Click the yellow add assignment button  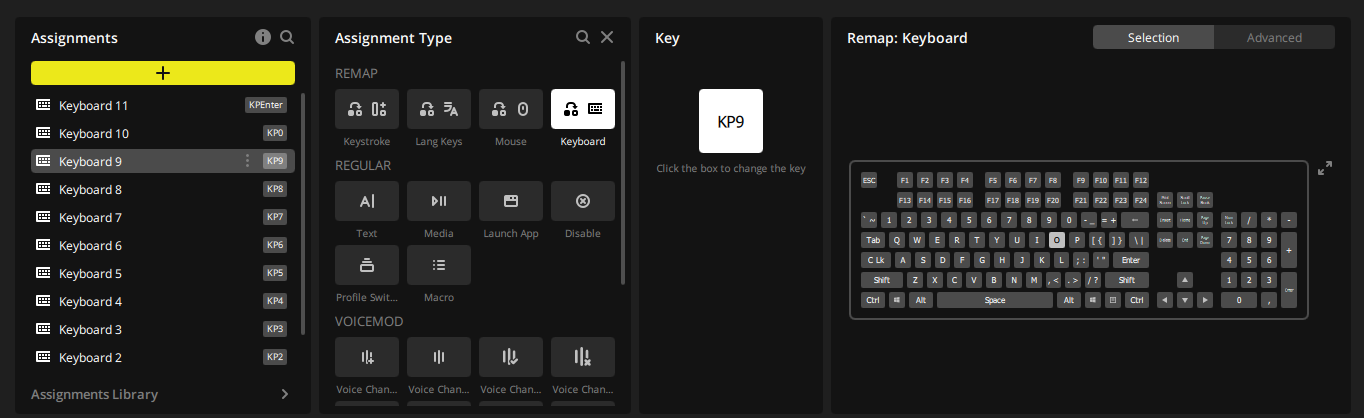163,73
